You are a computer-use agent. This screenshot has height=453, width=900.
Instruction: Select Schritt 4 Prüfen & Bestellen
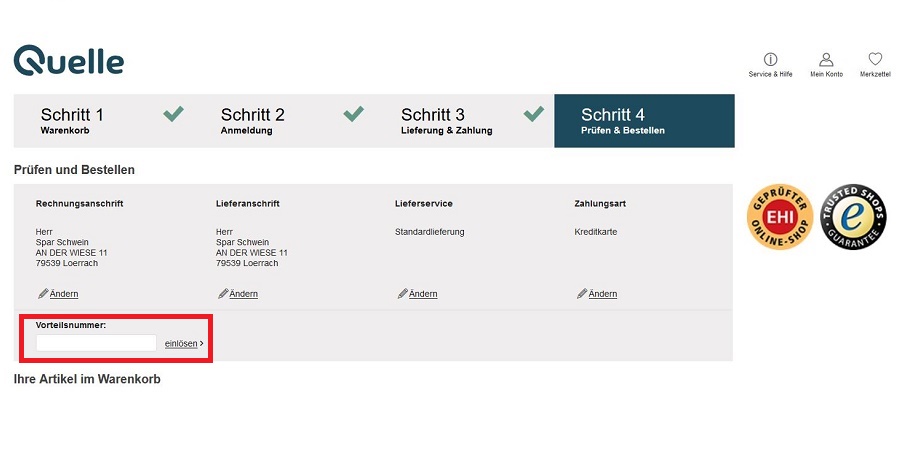click(645, 121)
